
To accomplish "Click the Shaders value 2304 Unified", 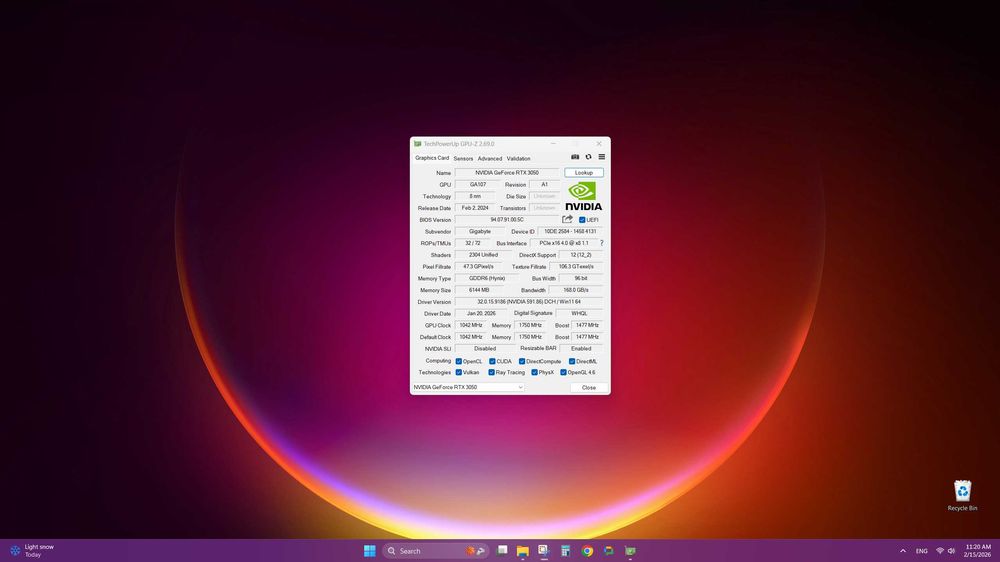I will tap(483, 255).
